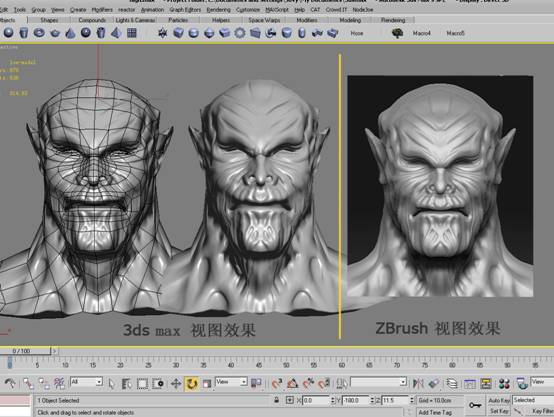Click the tree icon beside Macro4
554x417 pixels.
398,33
